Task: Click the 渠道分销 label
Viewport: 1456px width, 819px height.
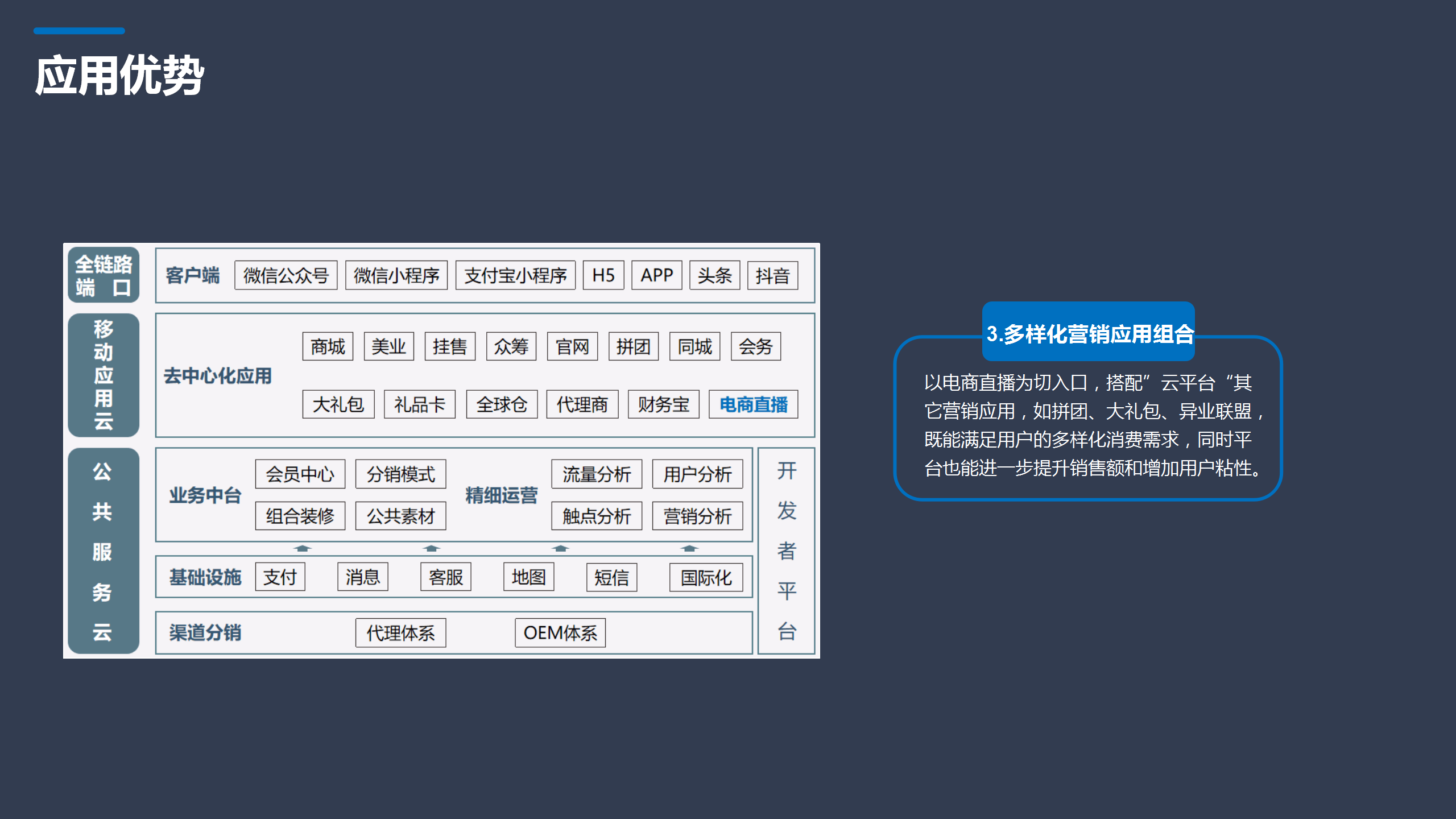Action: (x=205, y=632)
